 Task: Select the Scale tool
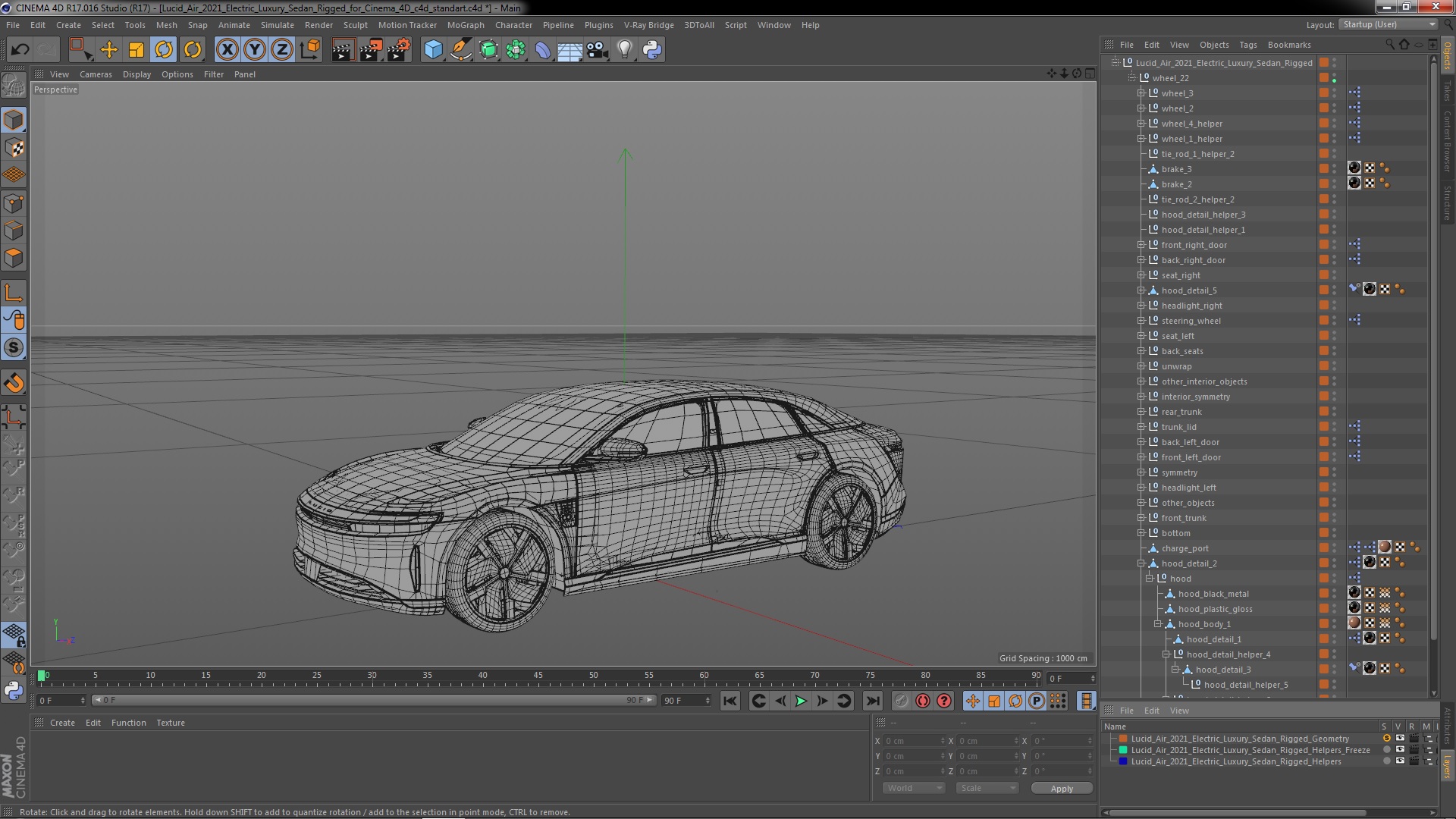pyautogui.click(x=136, y=50)
